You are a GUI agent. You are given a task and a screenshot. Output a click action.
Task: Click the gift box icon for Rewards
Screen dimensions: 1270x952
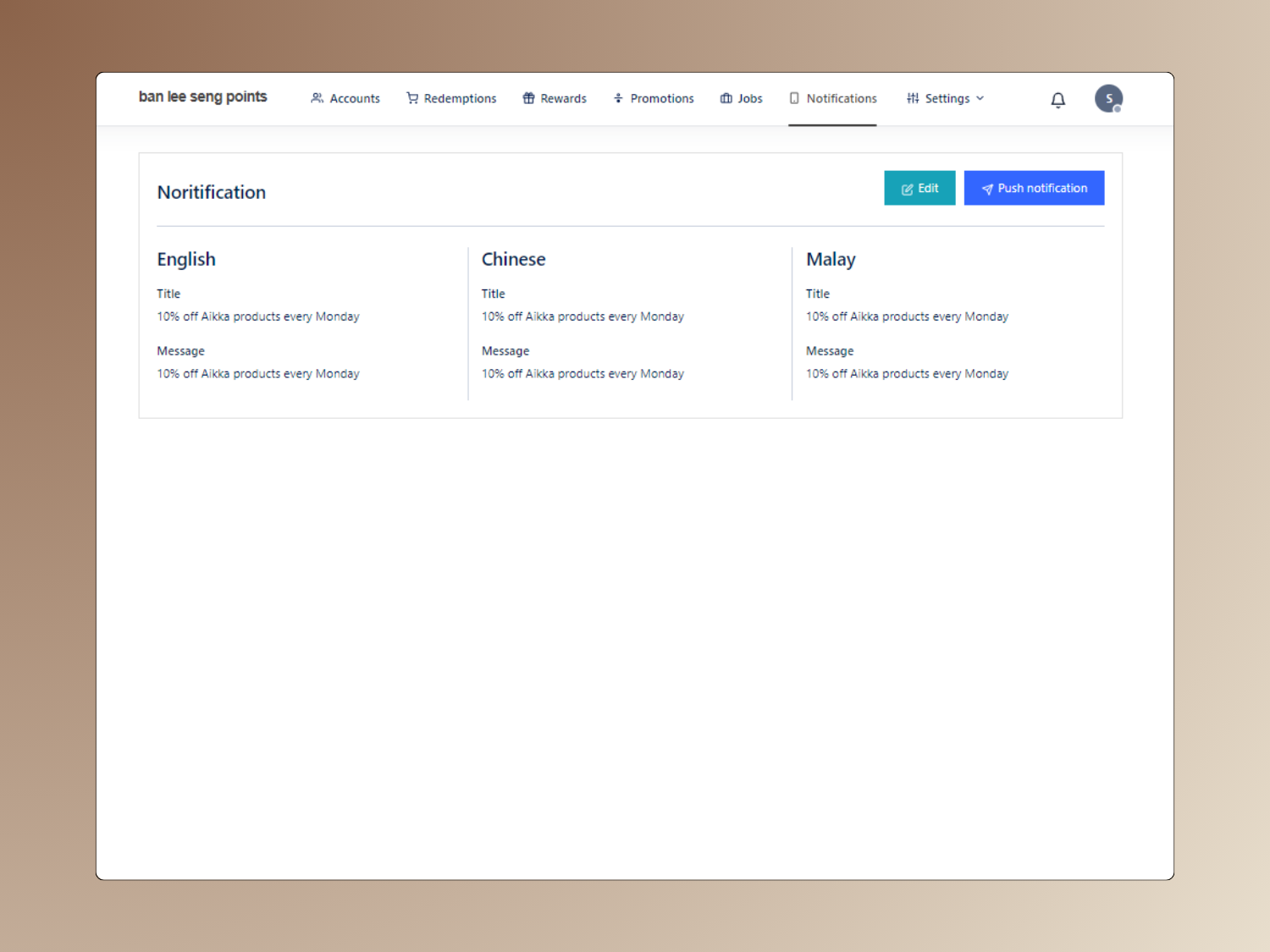point(528,98)
